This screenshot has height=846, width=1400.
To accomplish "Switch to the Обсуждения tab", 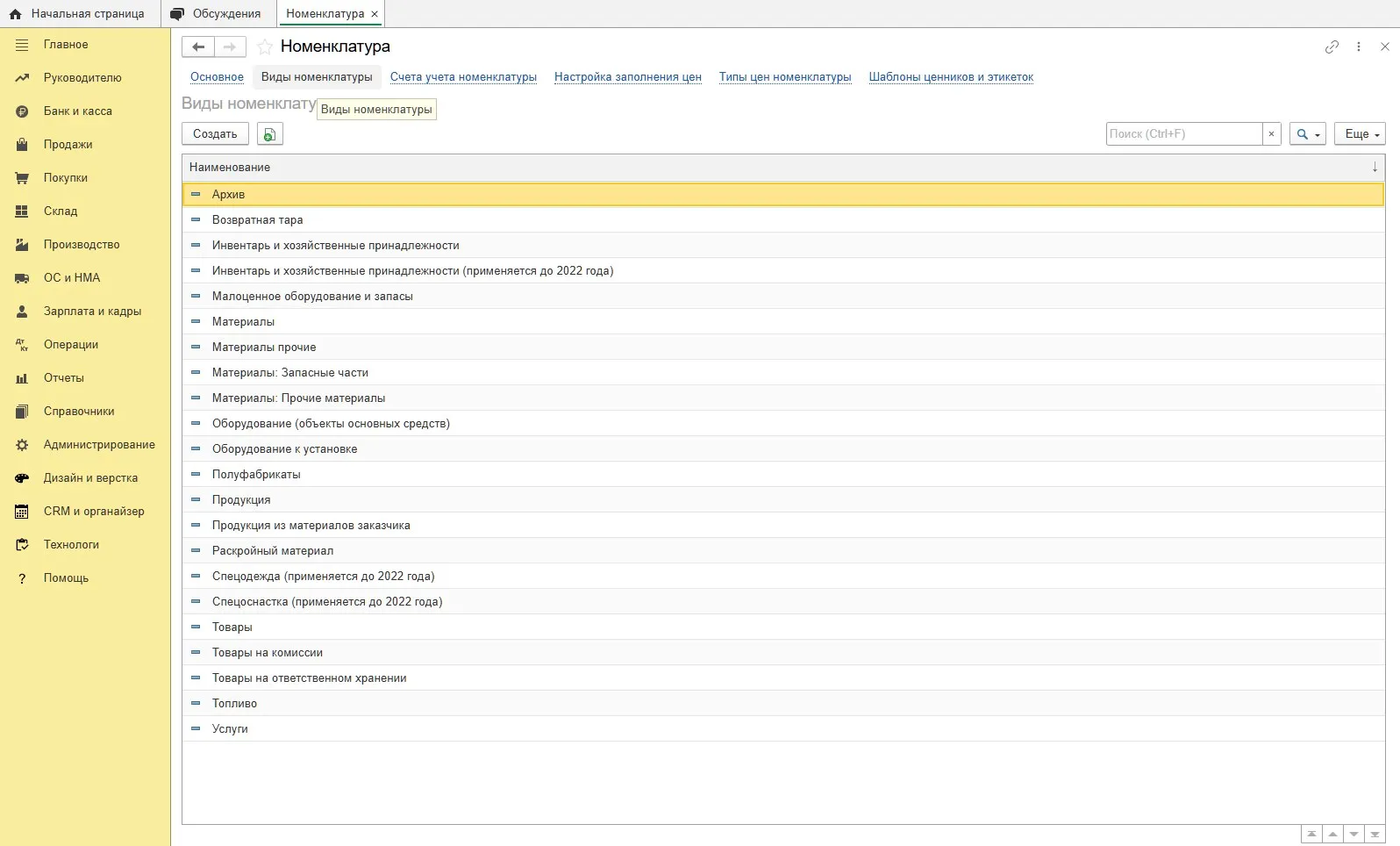I will (x=218, y=13).
